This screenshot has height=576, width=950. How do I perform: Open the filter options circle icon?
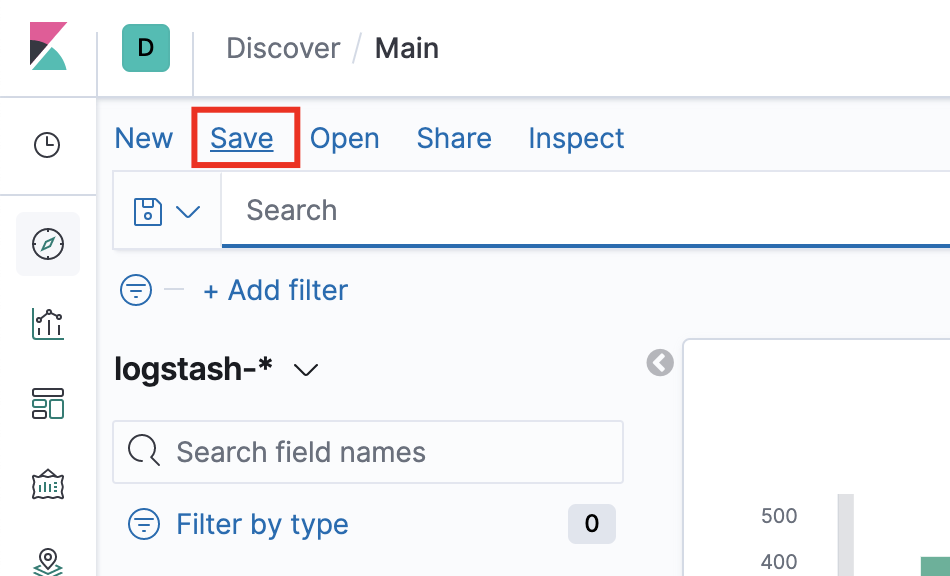click(136, 291)
